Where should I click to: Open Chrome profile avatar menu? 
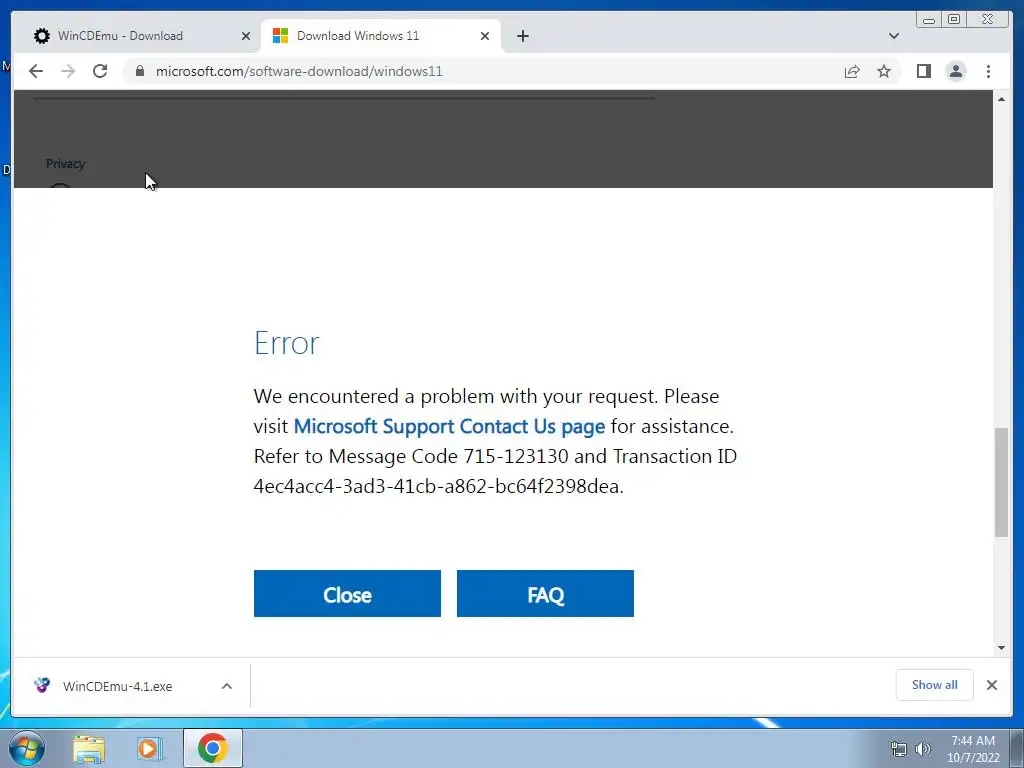pyautogui.click(x=955, y=71)
